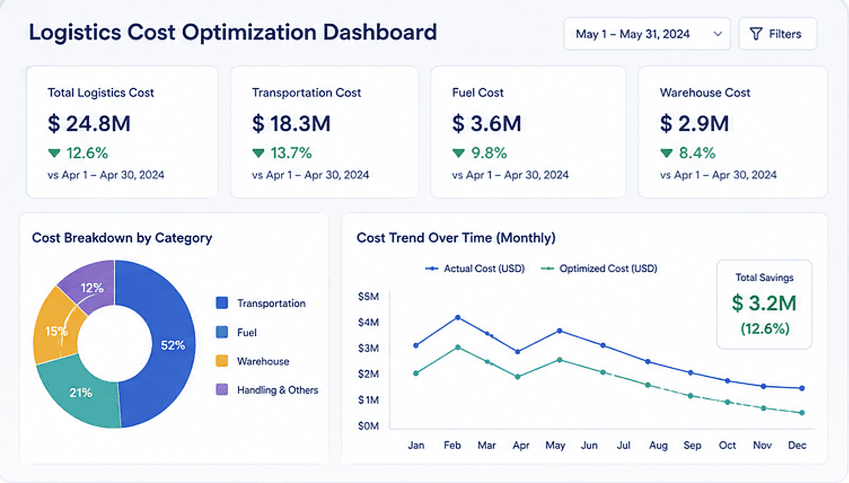Viewport: 849px width, 483px height.
Task: Click the down-triangle icon beside 9.8%
Action: pyautogui.click(x=459, y=153)
